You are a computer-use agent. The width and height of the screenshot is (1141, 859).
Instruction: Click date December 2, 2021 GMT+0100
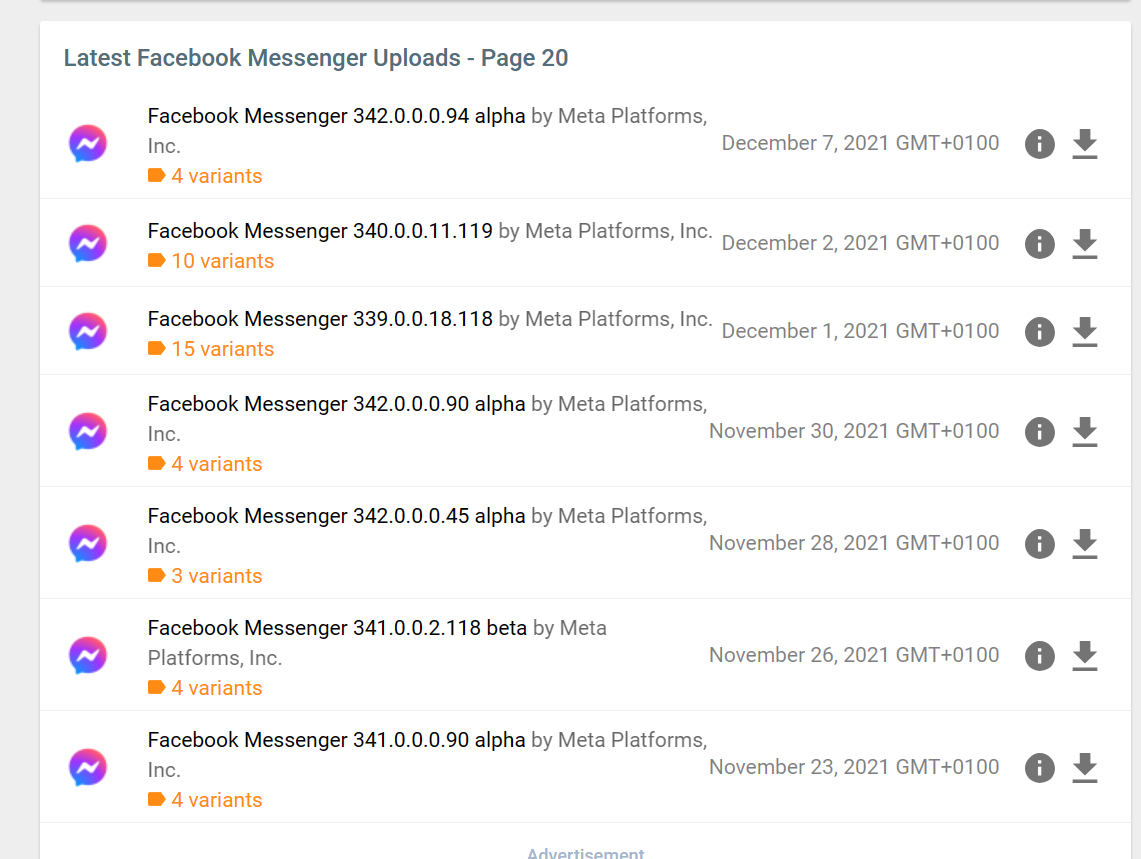pyautogui.click(x=860, y=243)
